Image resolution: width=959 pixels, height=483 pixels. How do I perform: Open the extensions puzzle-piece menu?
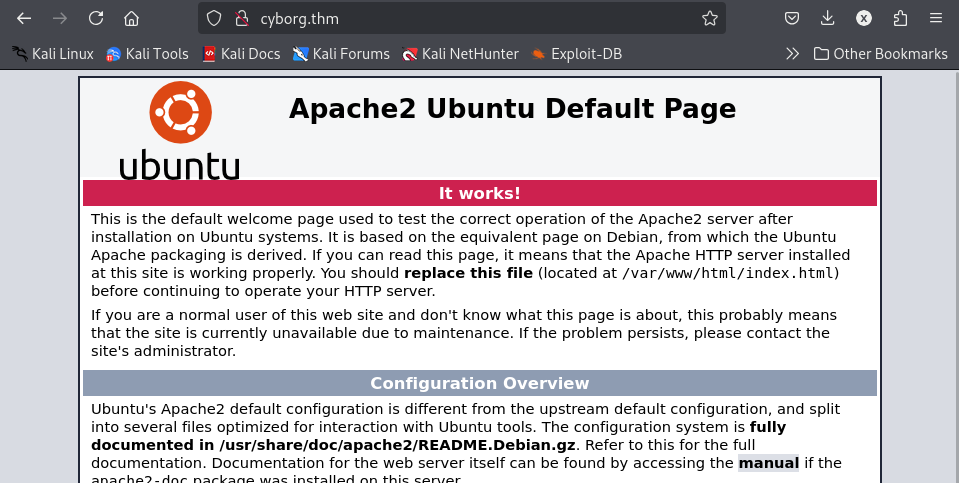tap(900, 18)
